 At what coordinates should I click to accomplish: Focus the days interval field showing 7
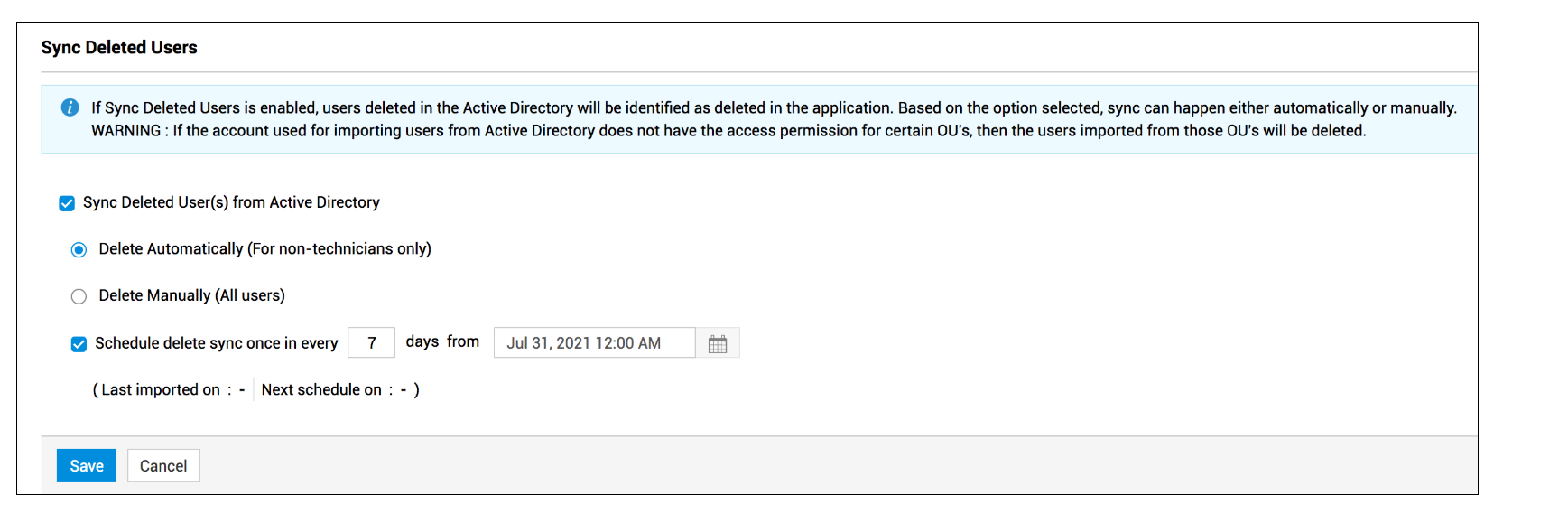click(371, 343)
